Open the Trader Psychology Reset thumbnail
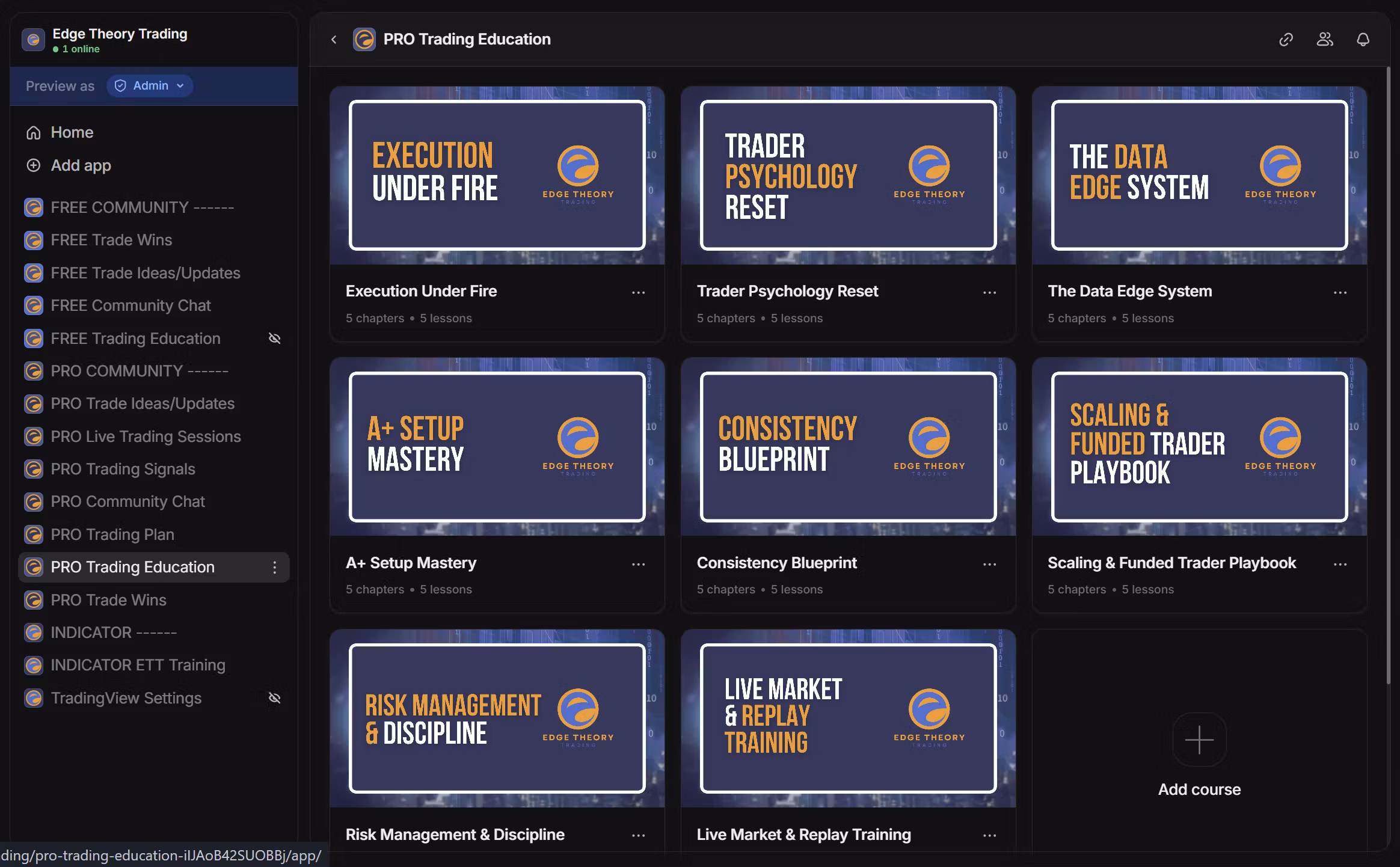Image resolution: width=1400 pixels, height=867 pixels. click(x=848, y=176)
